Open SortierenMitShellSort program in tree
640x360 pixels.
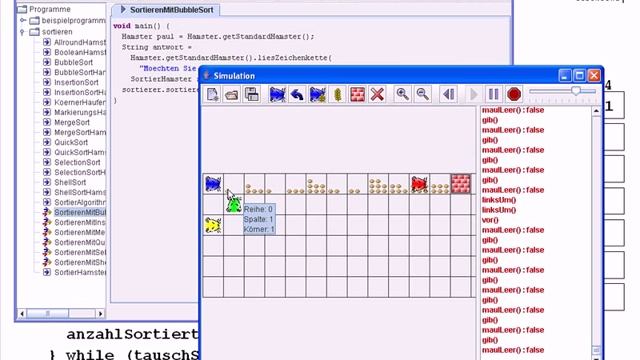pos(74,262)
